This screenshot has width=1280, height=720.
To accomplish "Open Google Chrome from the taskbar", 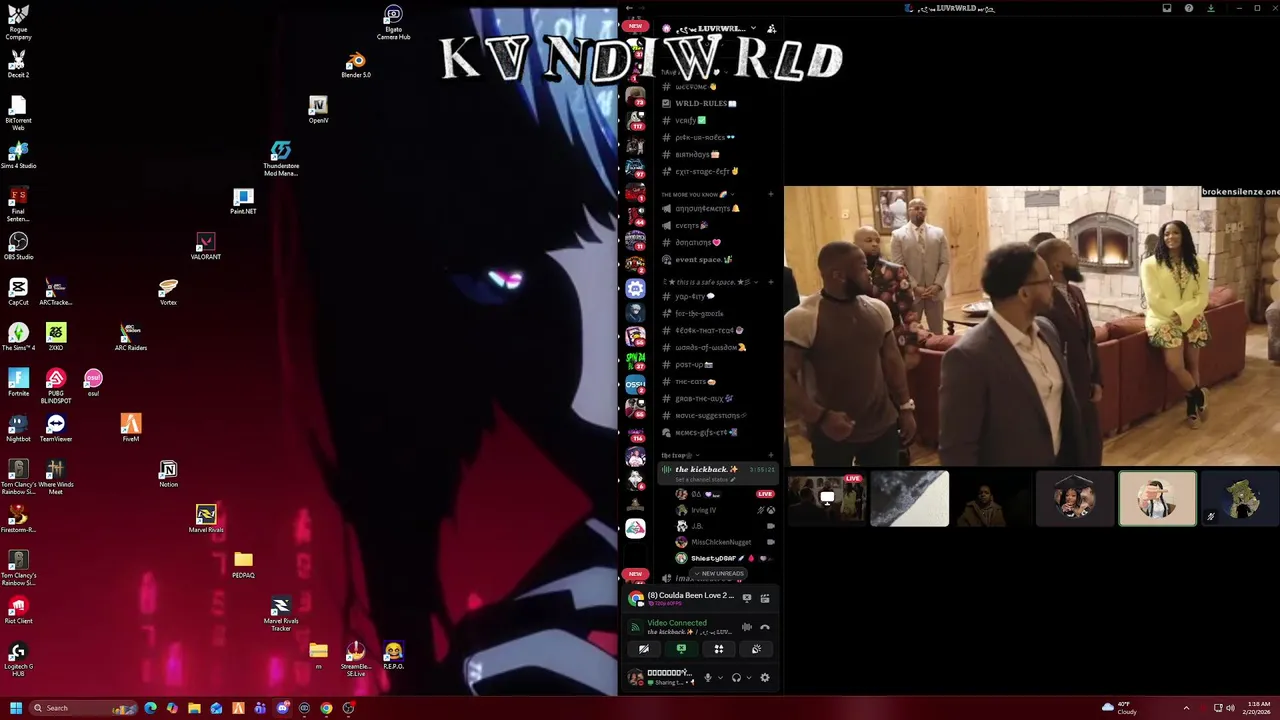I will (x=326, y=708).
